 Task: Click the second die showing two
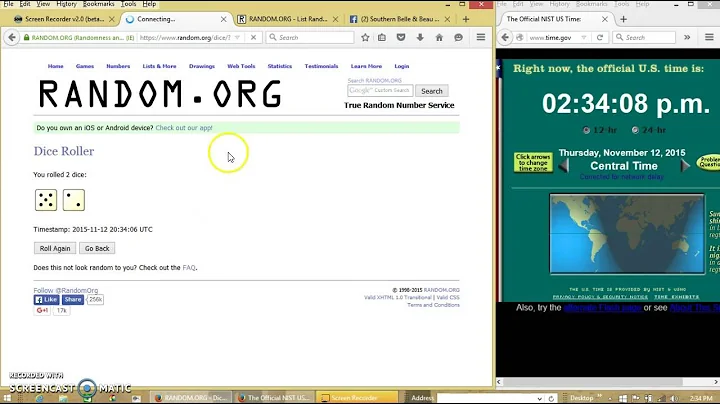(74, 200)
